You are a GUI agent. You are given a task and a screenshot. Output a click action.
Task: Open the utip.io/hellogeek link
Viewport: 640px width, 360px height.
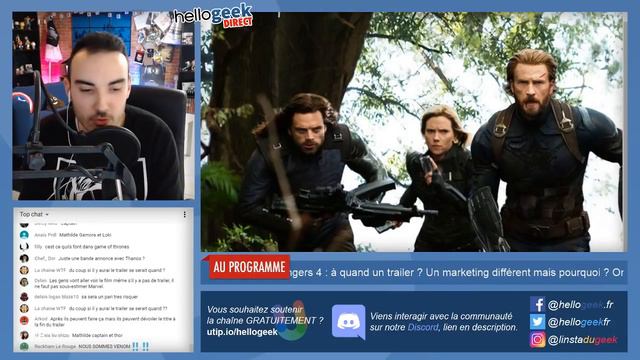point(242,332)
